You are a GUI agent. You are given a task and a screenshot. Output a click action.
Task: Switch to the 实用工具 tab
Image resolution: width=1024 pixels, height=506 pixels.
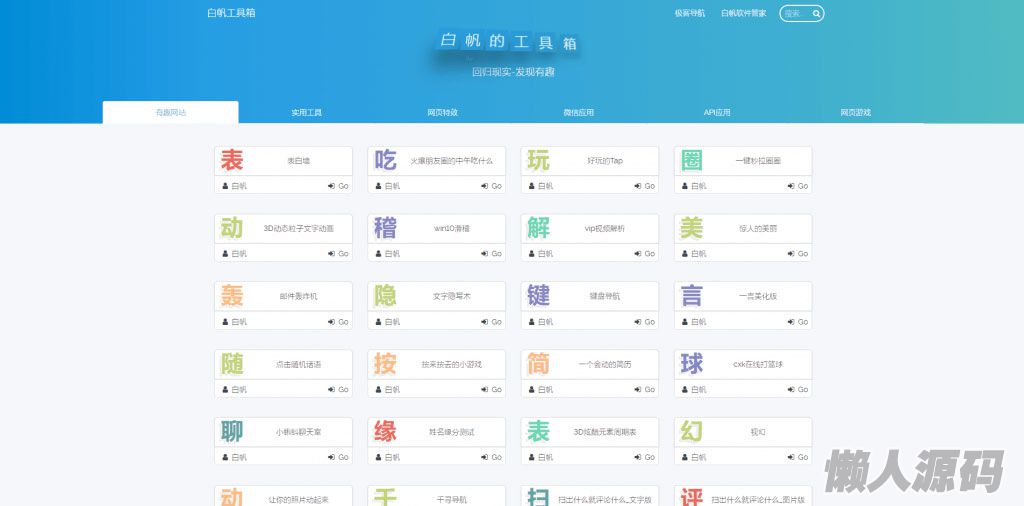306,113
